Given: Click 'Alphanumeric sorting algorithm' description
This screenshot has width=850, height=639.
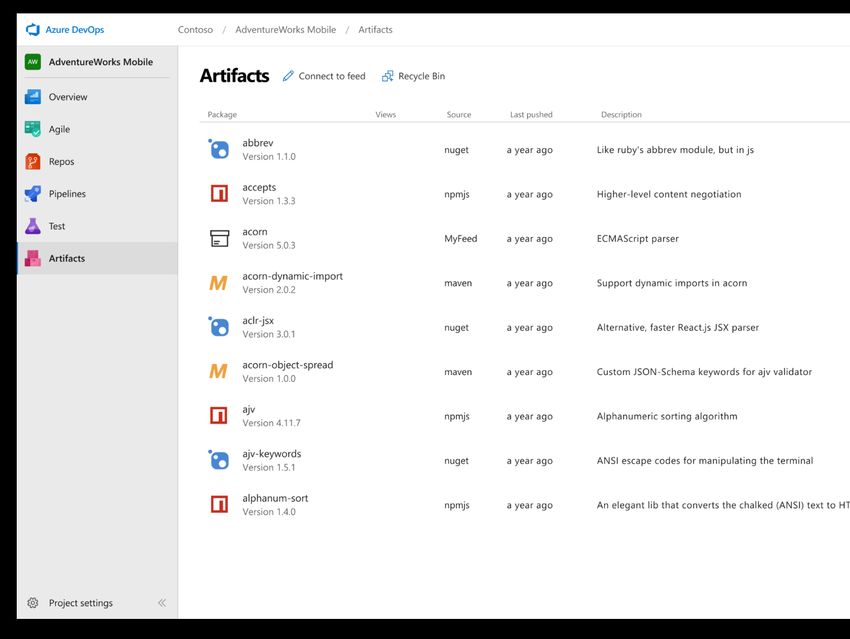Looking at the screenshot, I should pyautogui.click(x=667, y=416).
